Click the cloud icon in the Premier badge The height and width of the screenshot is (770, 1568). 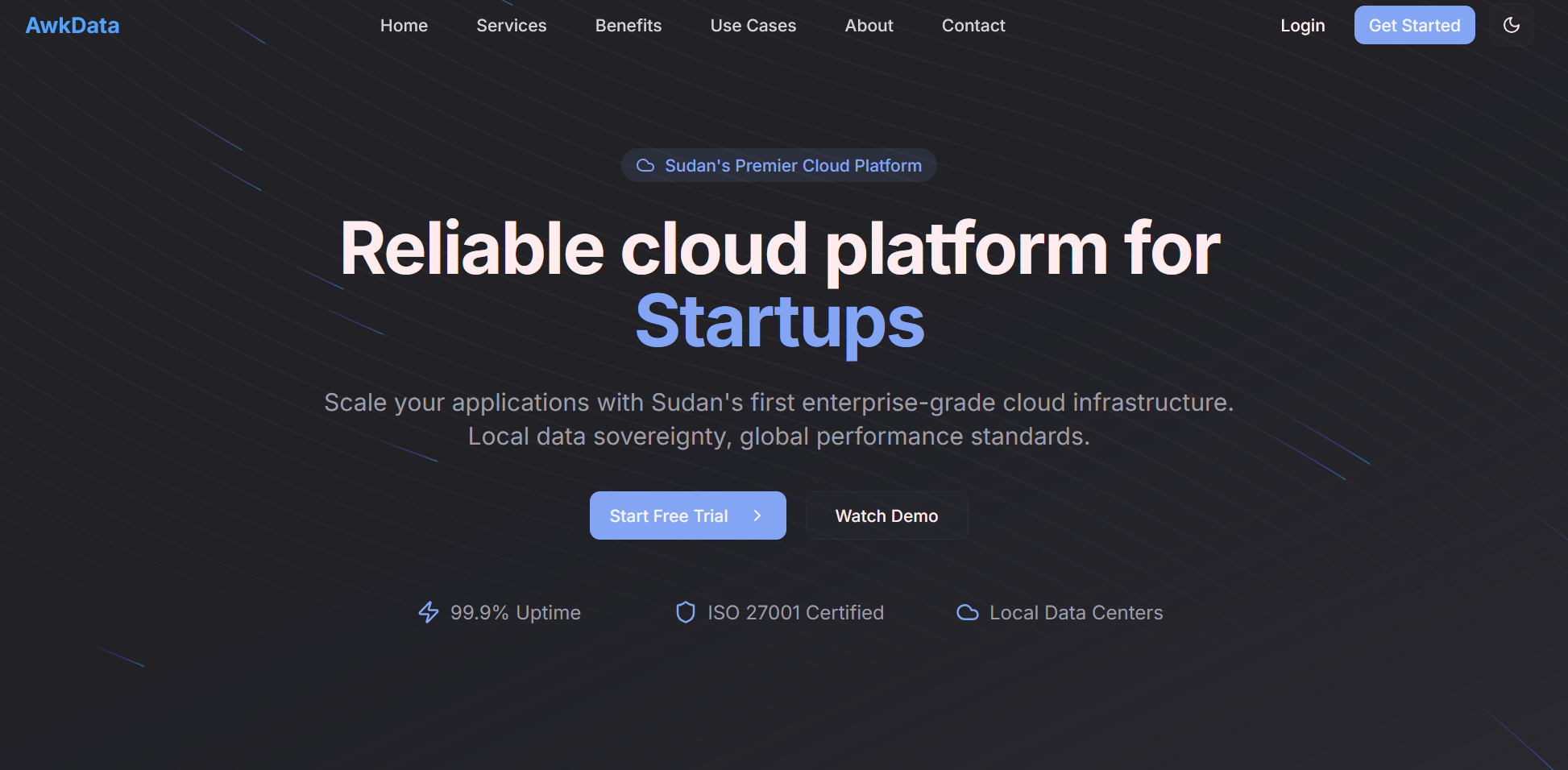(645, 165)
